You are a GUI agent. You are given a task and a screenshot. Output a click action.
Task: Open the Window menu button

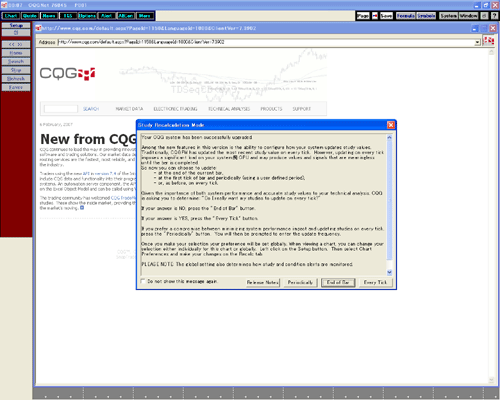click(x=468, y=16)
